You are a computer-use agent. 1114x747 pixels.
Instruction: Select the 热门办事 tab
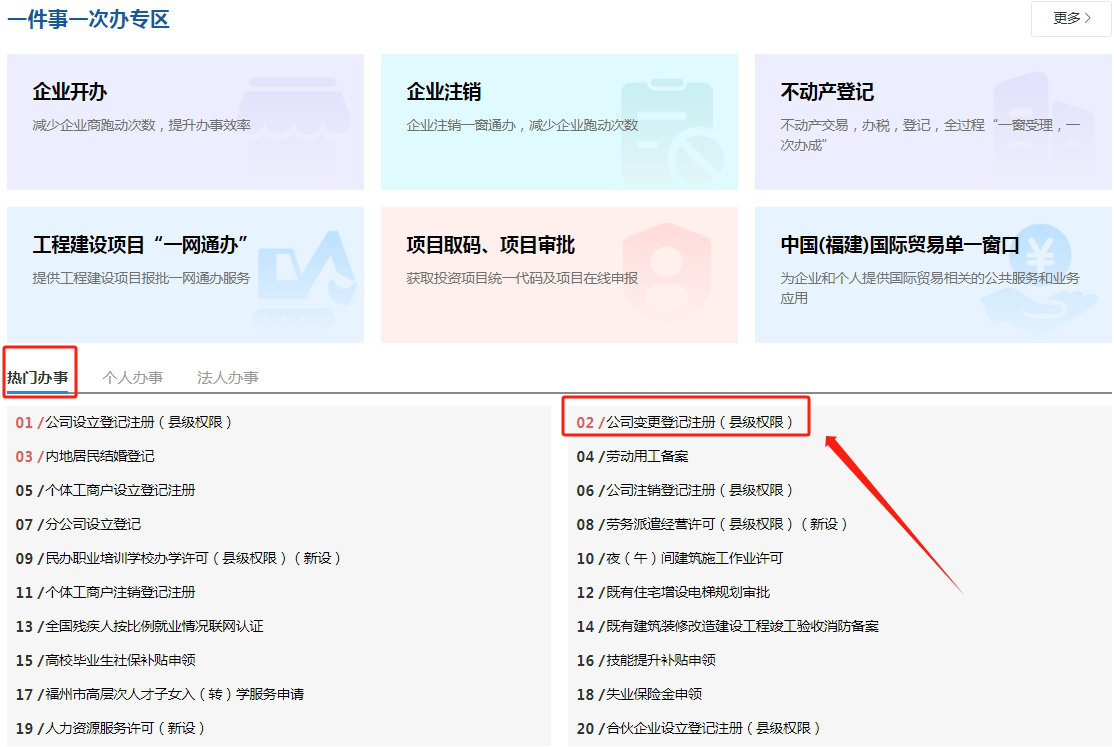click(38, 377)
